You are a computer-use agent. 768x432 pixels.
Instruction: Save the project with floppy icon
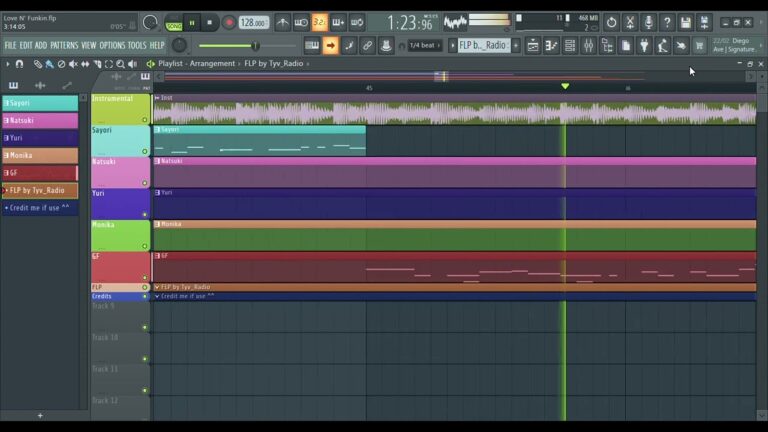pos(686,23)
